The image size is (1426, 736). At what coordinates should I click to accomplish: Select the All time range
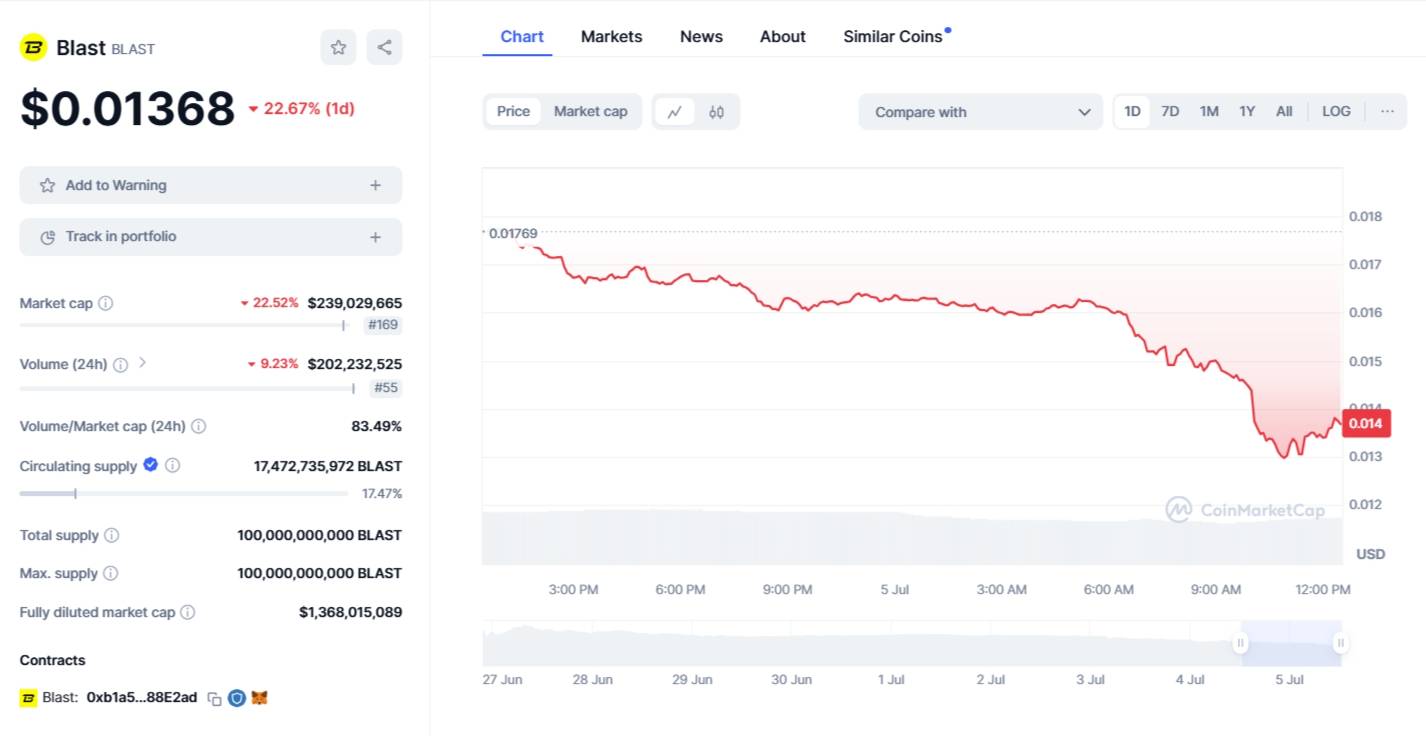[x=1284, y=111]
